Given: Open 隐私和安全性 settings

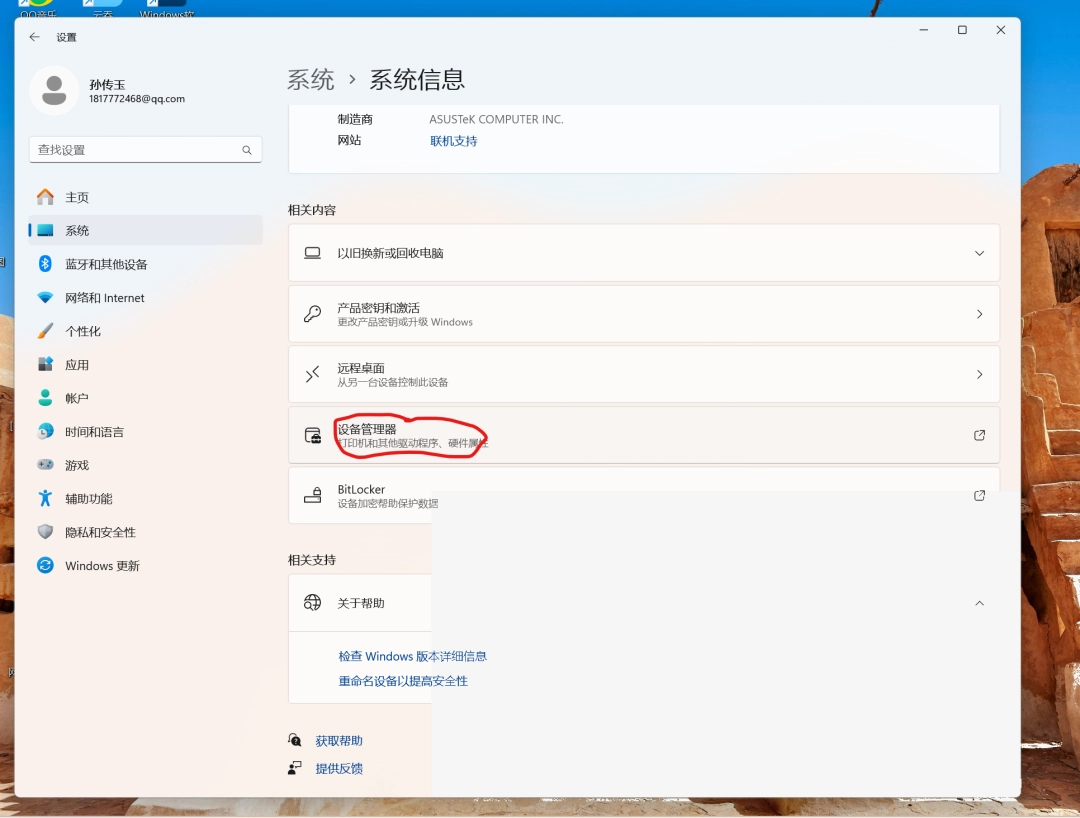Looking at the screenshot, I should click(145, 532).
